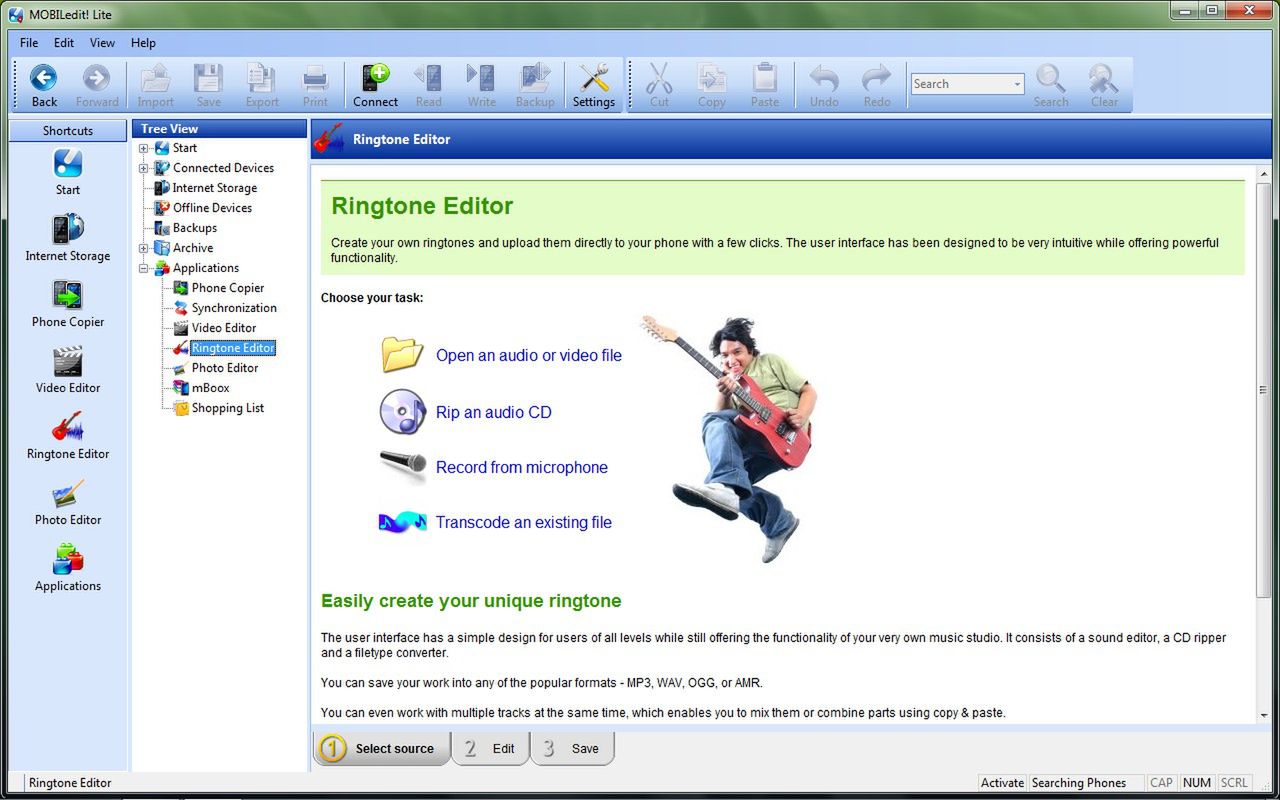Collapse the Applications tree node
This screenshot has height=800, width=1280.
(144, 268)
